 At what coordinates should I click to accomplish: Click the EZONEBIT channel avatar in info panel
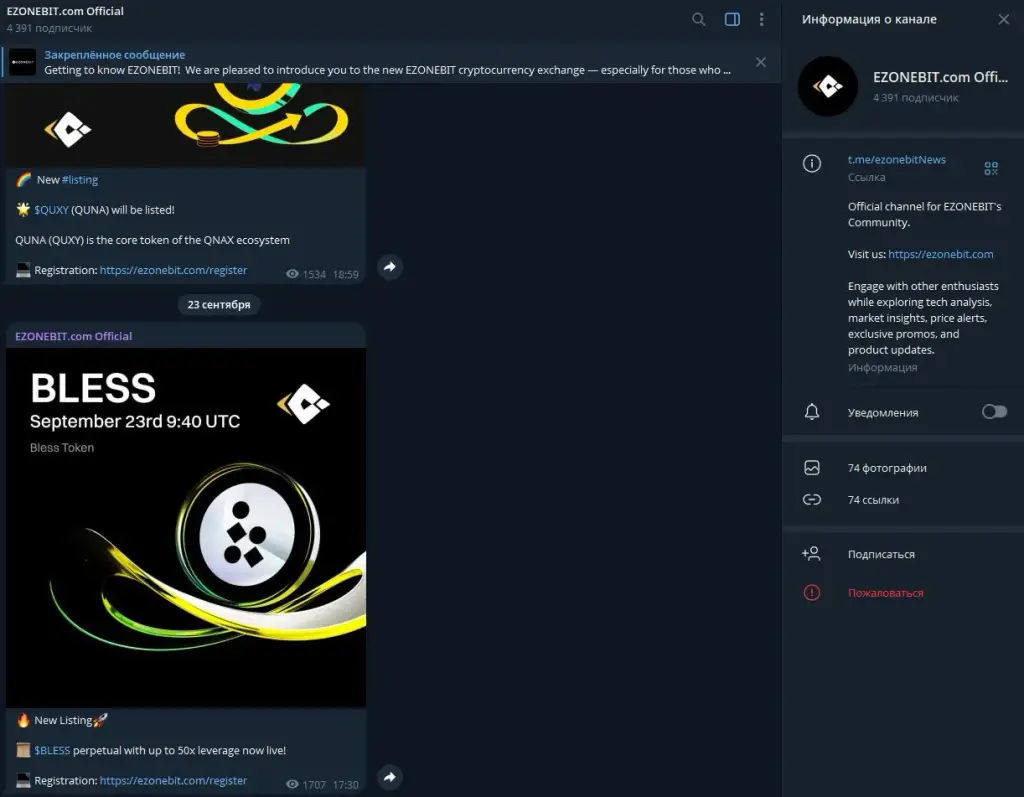[827, 86]
